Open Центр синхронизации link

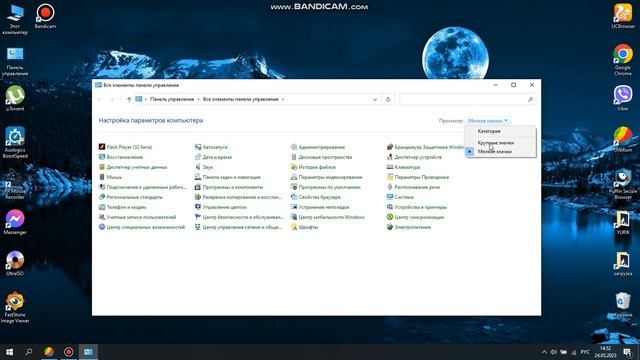point(416,217)
